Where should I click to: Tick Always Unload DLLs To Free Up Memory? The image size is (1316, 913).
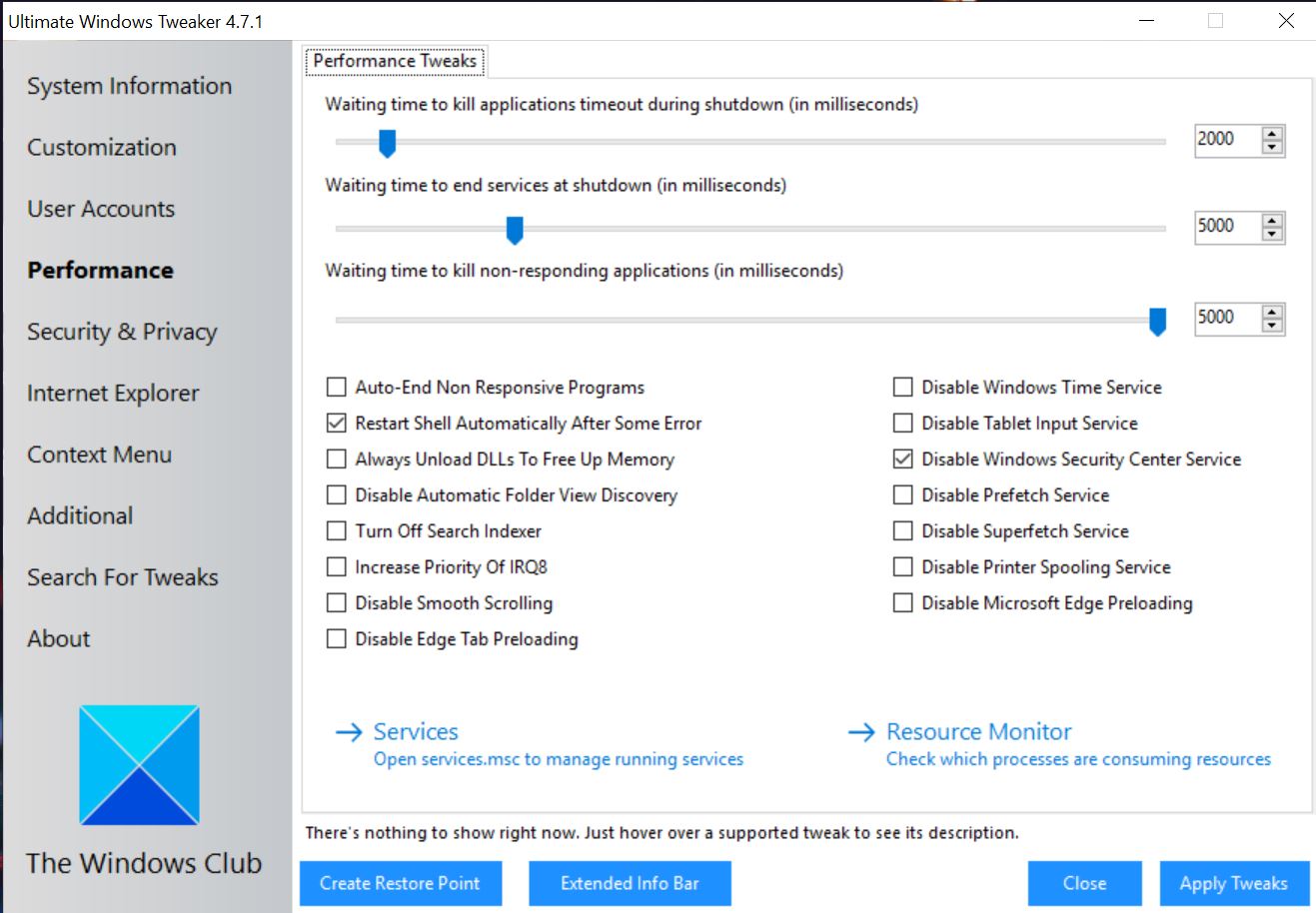pyautogui.click(x=337, y=459)
